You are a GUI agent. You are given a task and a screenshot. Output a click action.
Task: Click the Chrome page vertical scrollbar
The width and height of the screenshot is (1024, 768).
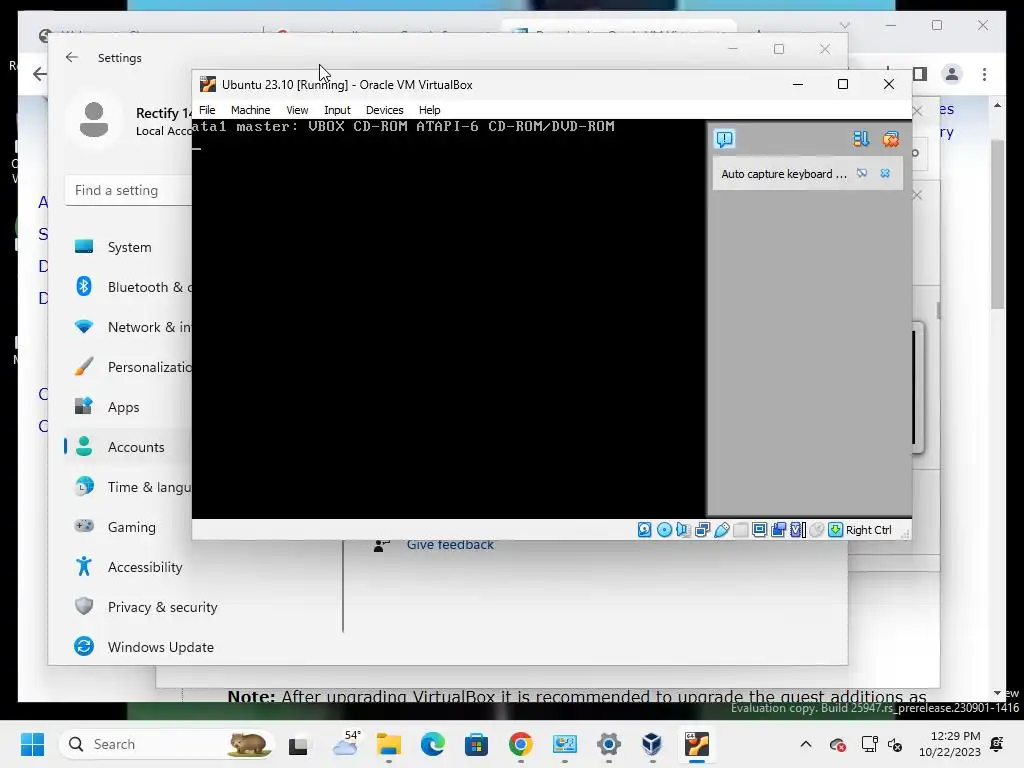pyautogui.click(x=997, y=224)
